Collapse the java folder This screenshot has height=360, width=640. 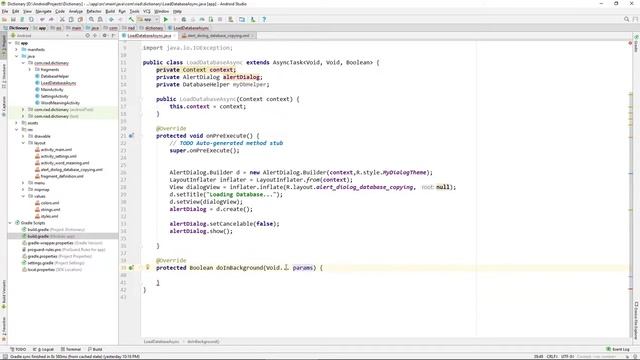pos(16,56)
